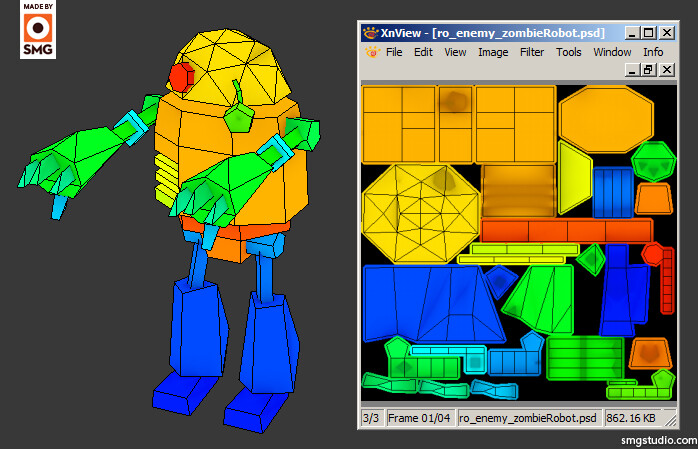Open the View menu
698x449 pixels.
click(x=455, y=52)
